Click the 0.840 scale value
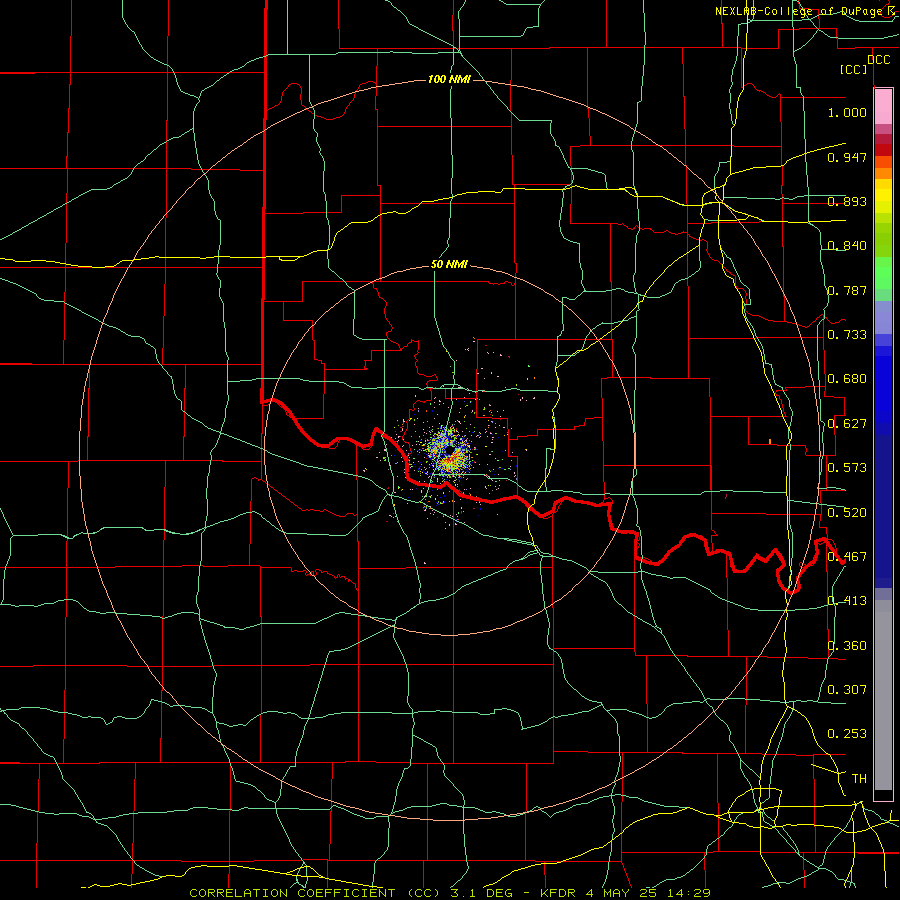 coord(847,246)
